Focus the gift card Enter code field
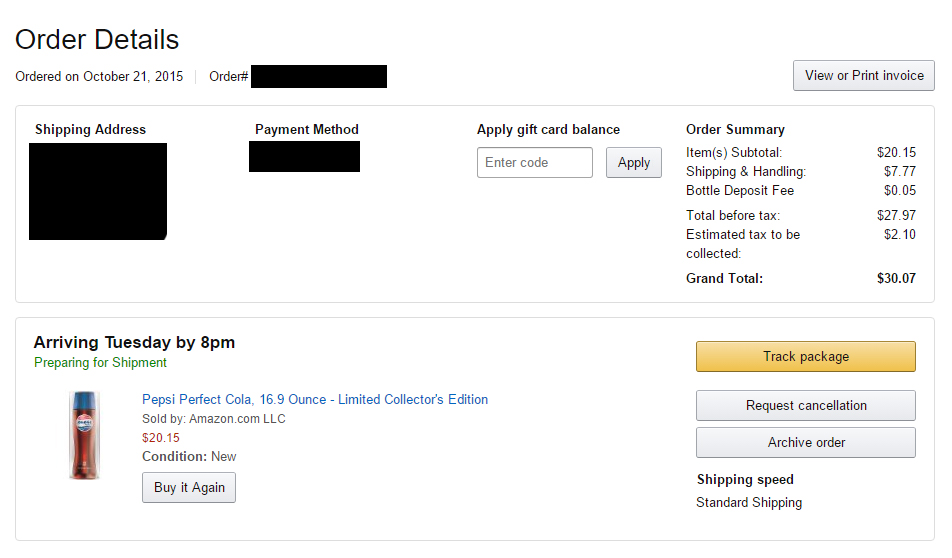The width and height of the screenshot is (952, 558). (534, 163)
